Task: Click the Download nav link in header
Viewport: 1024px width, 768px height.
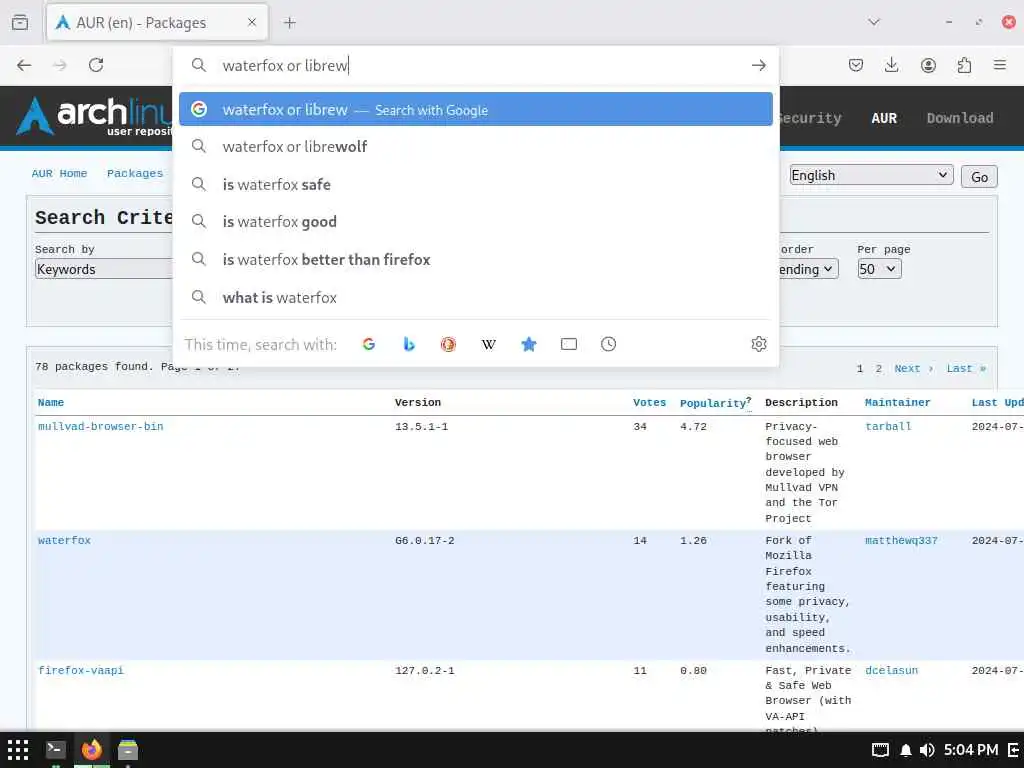Action: click(x=959, y=118)
